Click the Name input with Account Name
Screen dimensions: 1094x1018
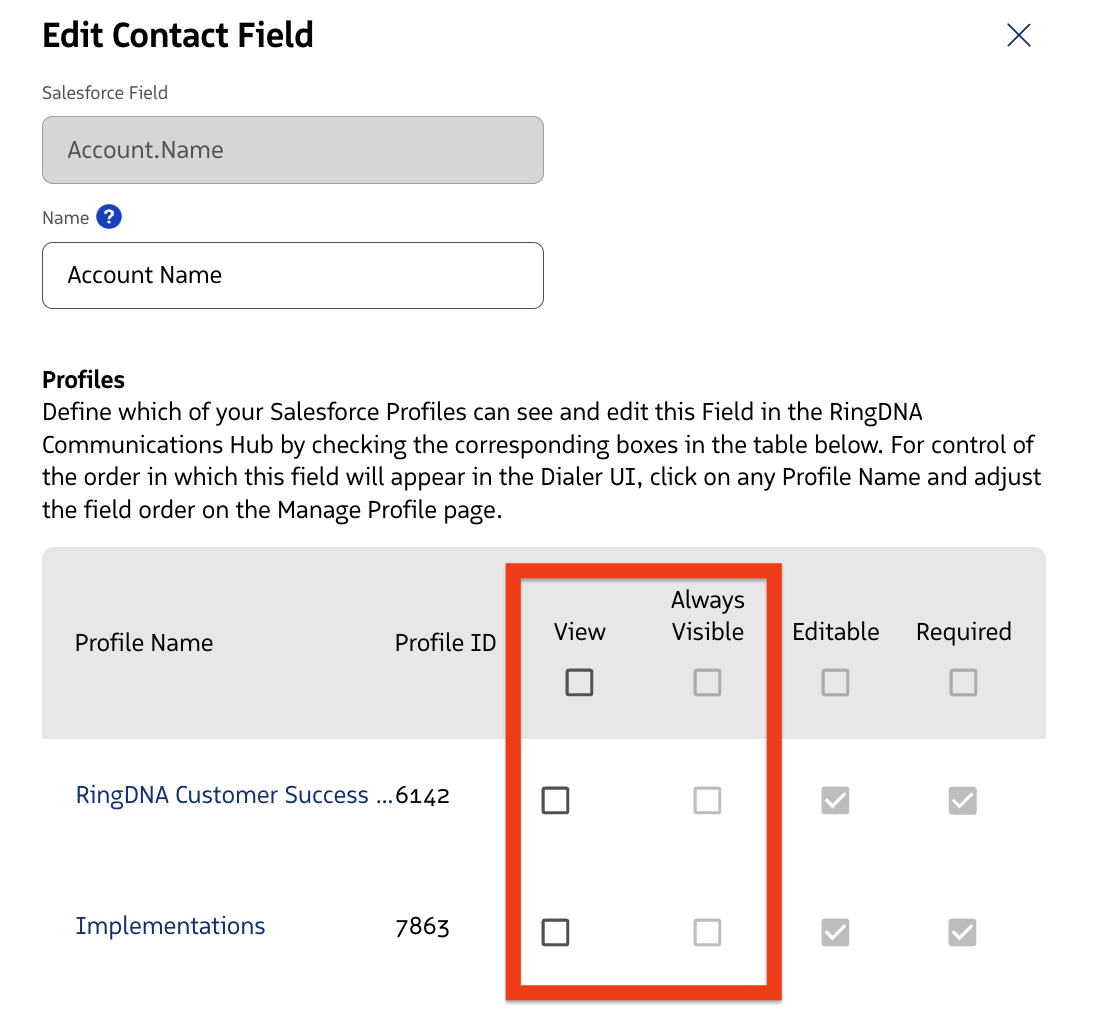[292, 275]
